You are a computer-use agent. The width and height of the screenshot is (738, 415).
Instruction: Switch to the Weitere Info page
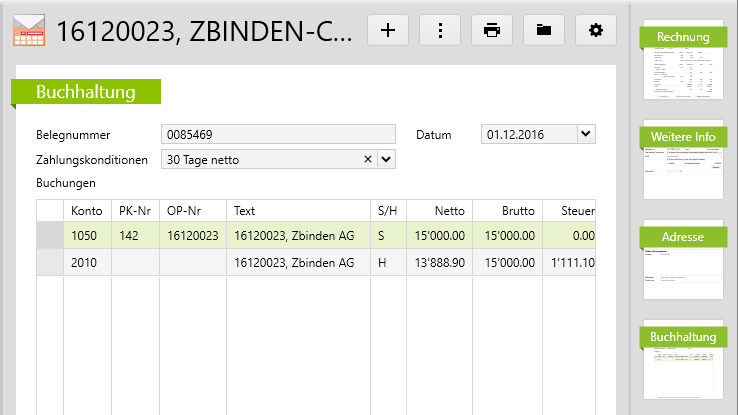tap(683, 159)
